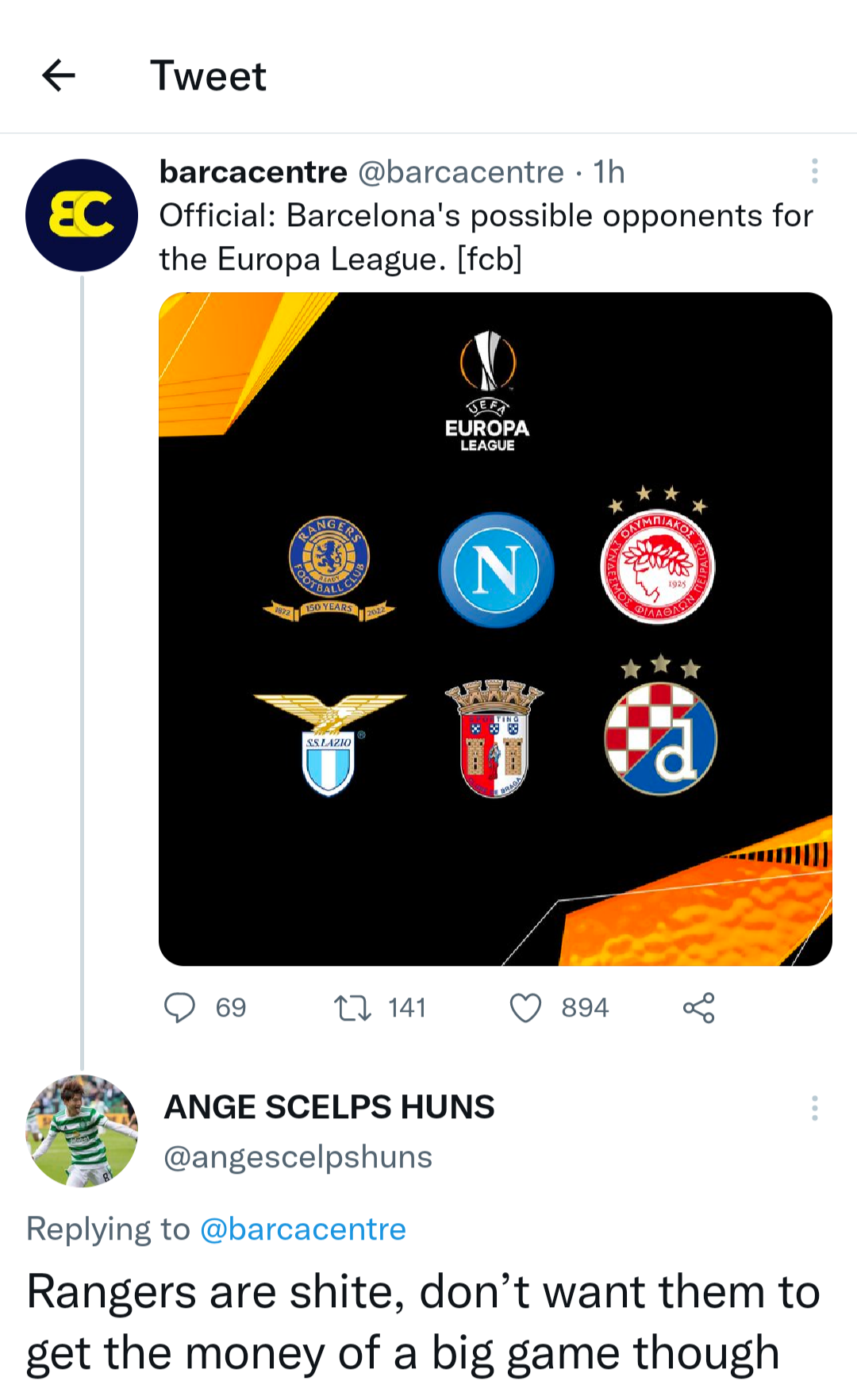Go back using the left arrow
Viewport: 857px width, 1400px height.
point(59,76)
